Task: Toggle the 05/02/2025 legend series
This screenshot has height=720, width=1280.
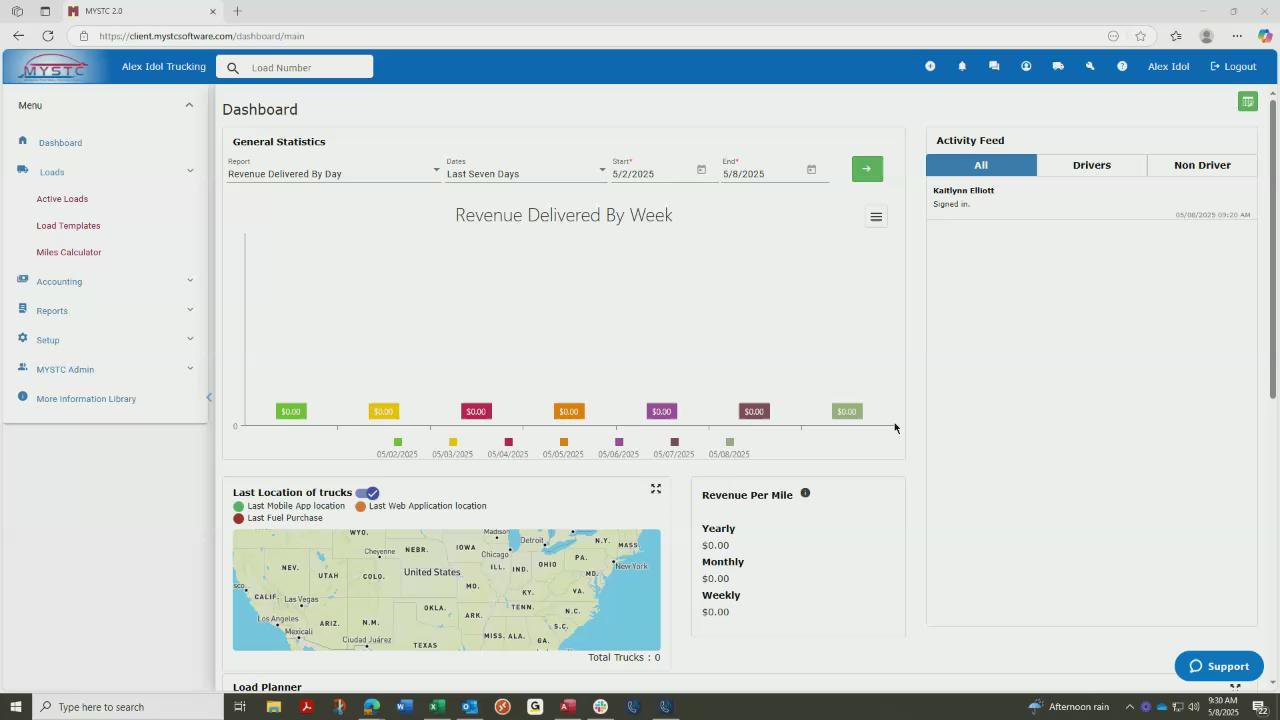Action: pyautogui.click(x=397, y=448)
